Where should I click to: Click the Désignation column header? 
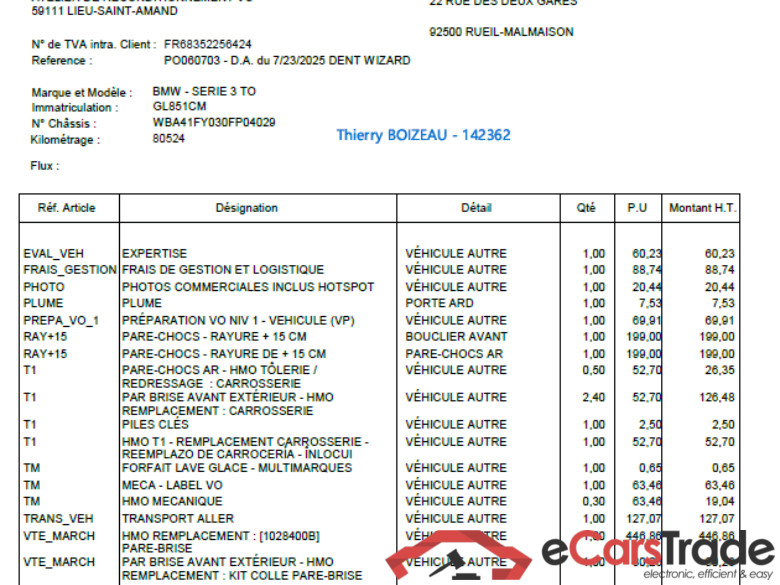click(x=247, y=208)
